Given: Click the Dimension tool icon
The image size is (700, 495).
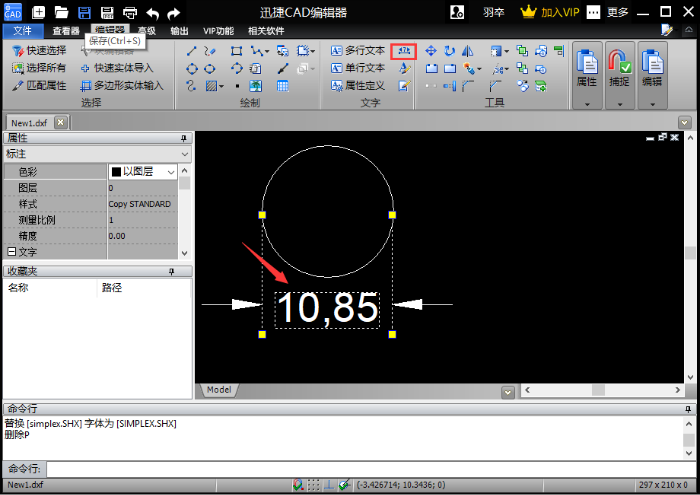Looking at the screenshot, I should pos(404,51).
